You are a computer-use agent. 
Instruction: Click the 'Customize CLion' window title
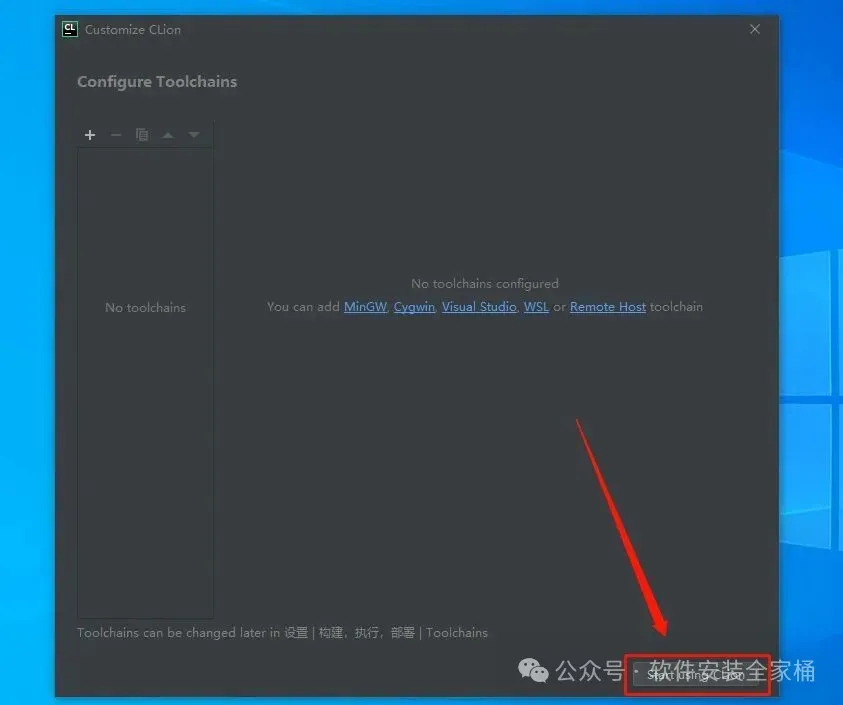[x=133, y=30]
